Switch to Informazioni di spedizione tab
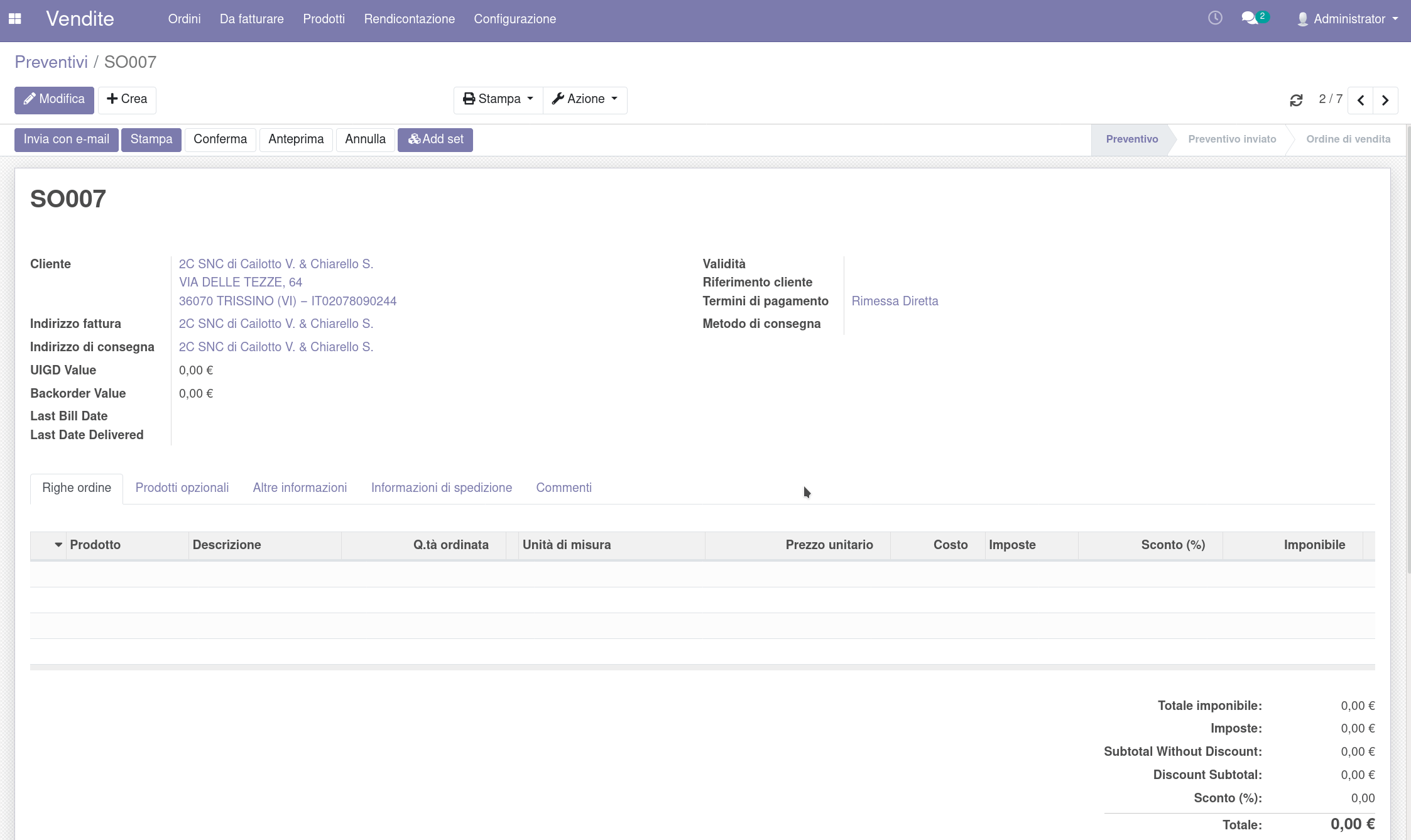 (x=441, y=488)
